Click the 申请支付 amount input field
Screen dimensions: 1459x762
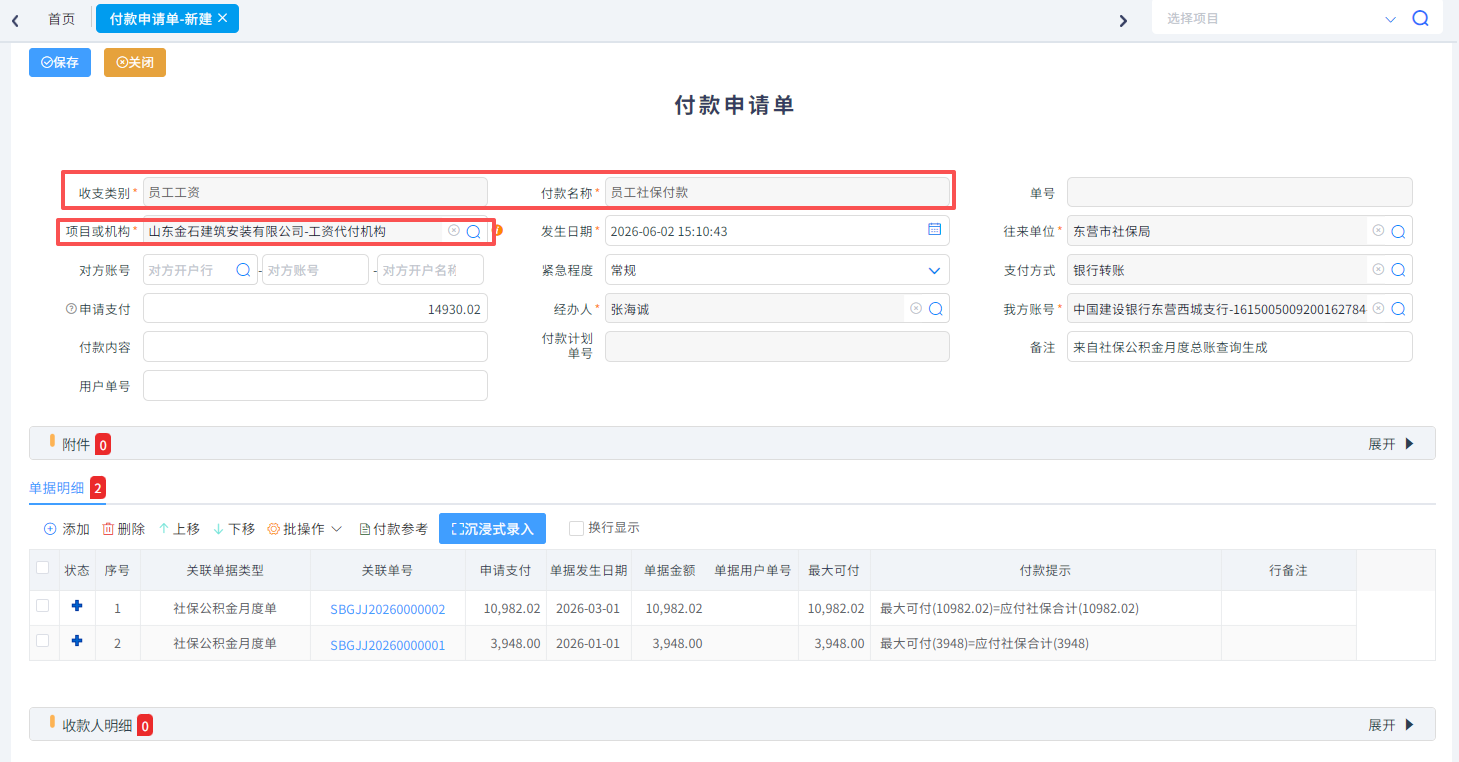[x=315, y=309]
